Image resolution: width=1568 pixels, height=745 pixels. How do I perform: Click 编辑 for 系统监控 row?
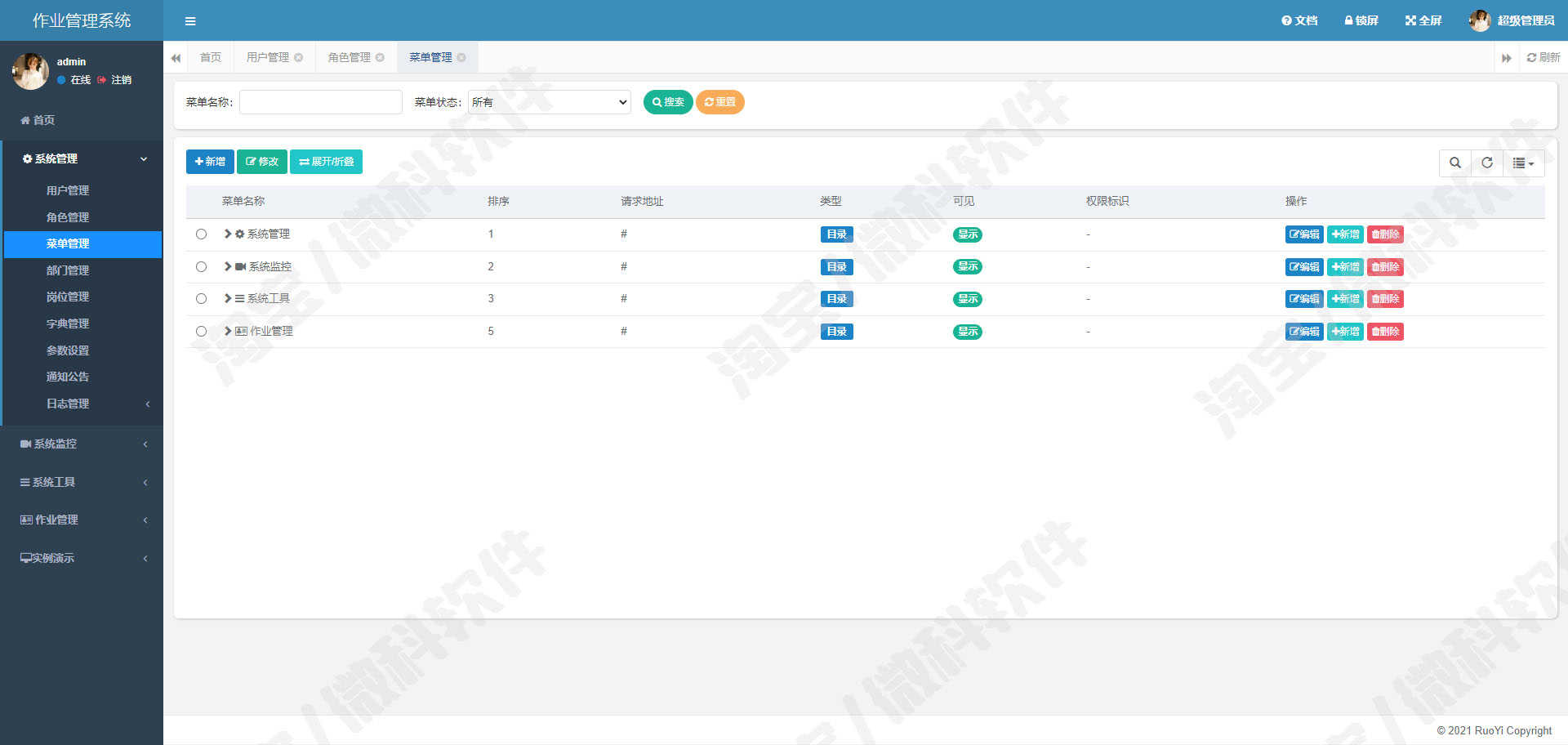(x=1304, y=266)
